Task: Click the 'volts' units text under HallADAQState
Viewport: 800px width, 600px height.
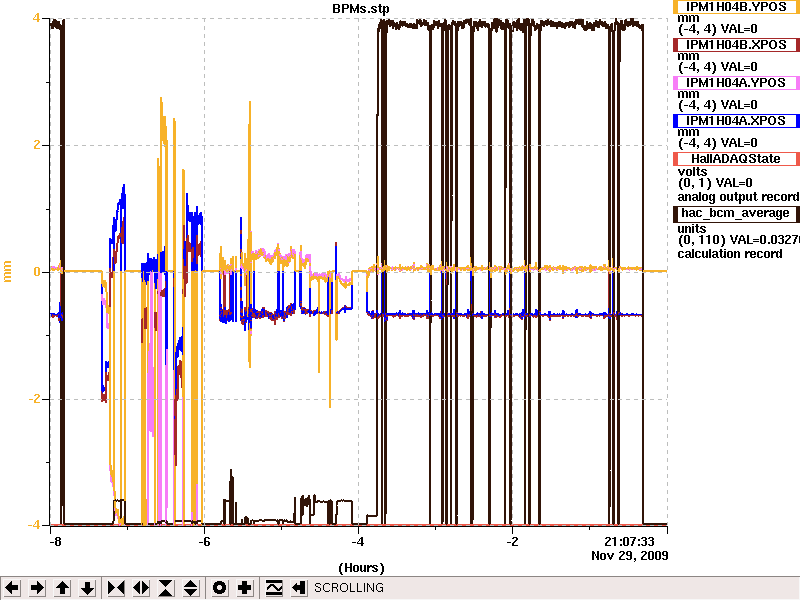Action: (x=692, y=171)
